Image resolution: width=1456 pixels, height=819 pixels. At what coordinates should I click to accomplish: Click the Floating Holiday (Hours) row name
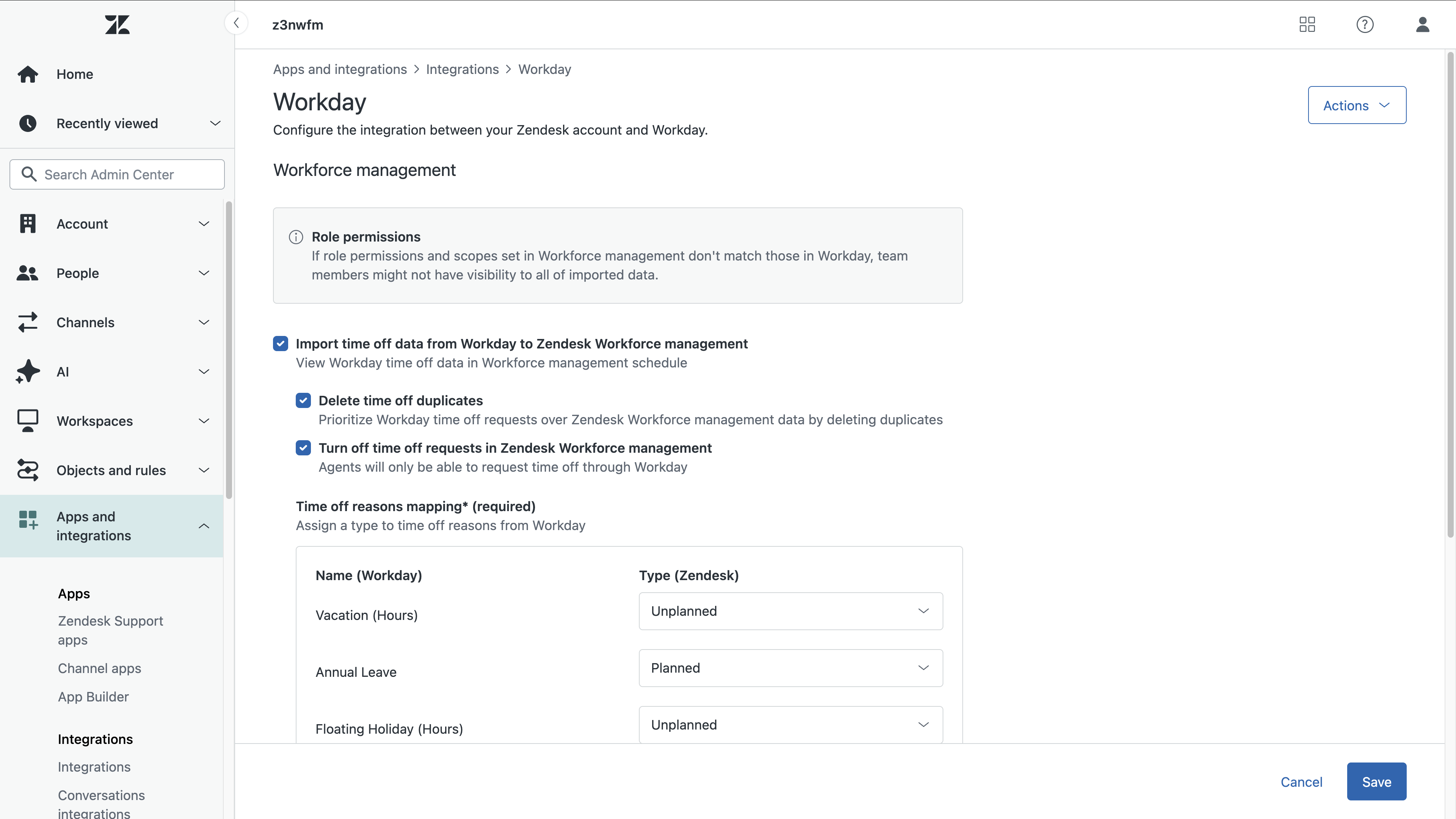point(389,728)
